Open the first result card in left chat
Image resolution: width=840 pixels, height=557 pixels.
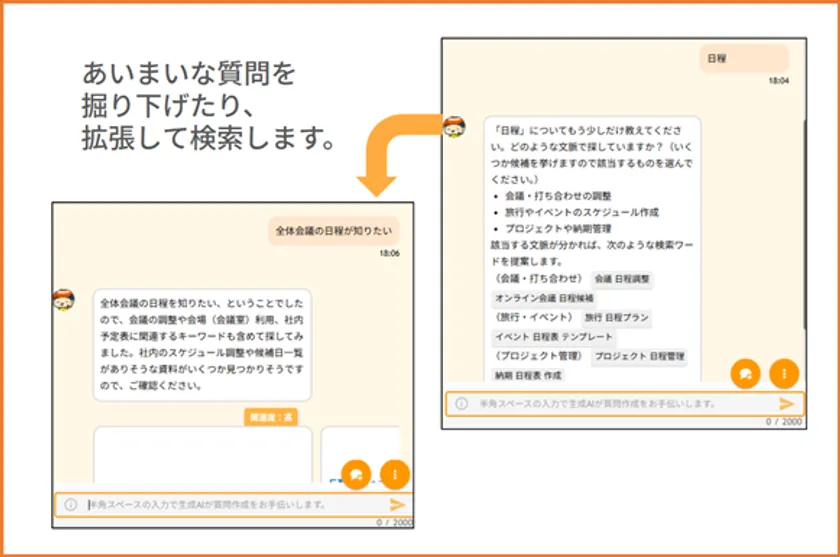click(x=202, y=455)
